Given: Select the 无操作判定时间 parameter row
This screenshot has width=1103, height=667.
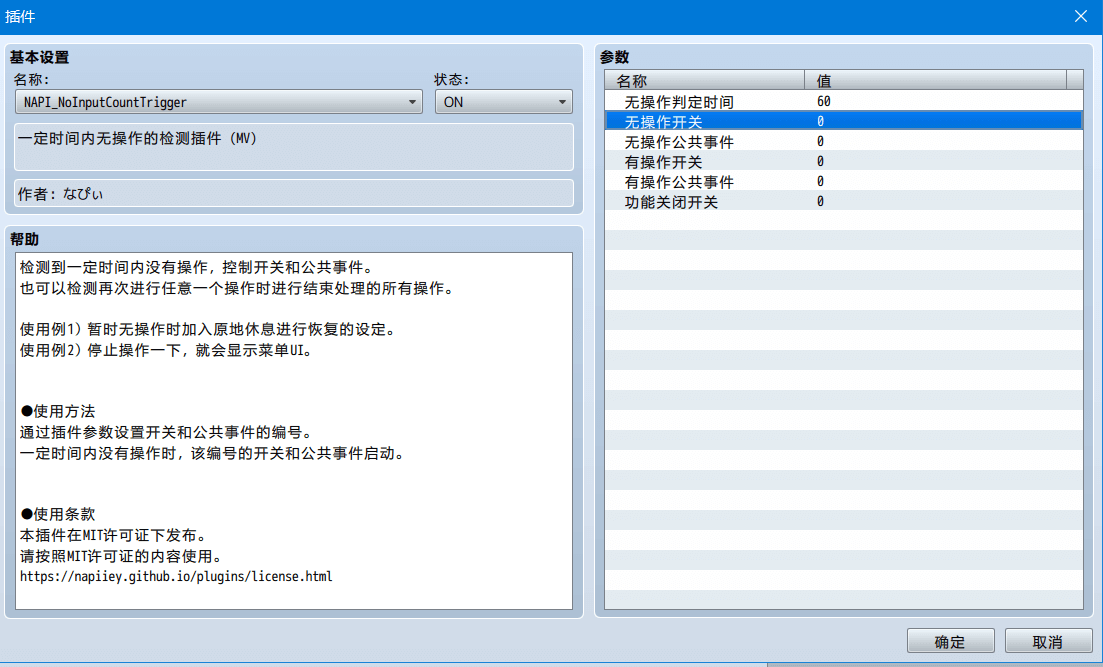Looking at the screenshot, I should 843,101.
